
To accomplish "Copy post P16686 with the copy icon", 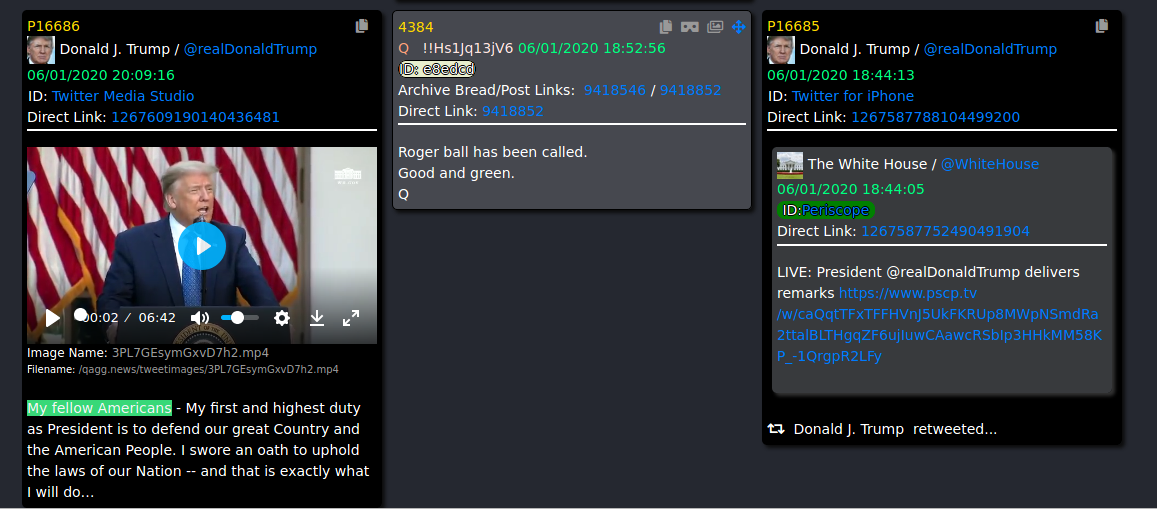I will (x=362, y=26).
